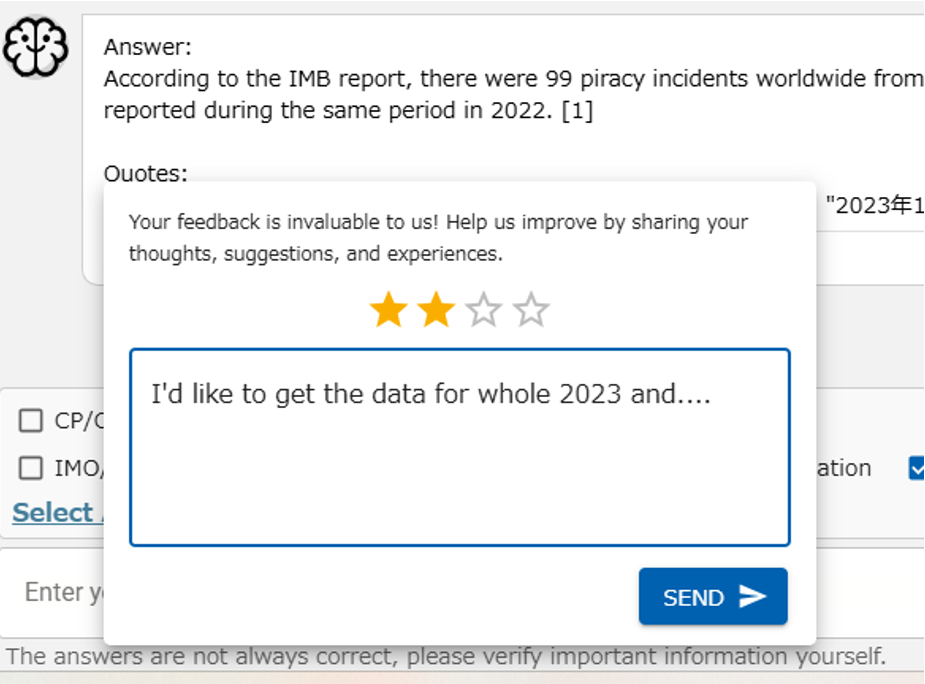Click the "Quotes:" label in the answer
The width and height of the screenshot is (925, 684).
pos(146,174)
